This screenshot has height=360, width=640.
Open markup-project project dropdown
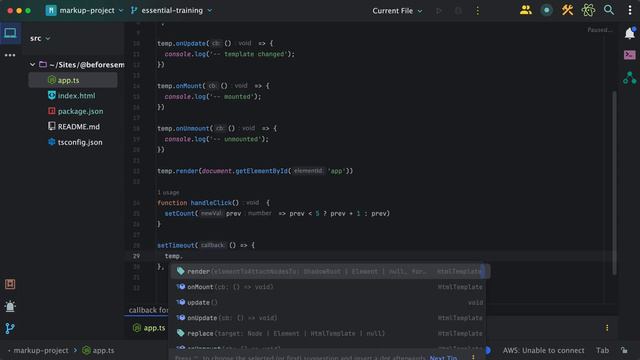pyautogui.click(x=84, y=10)
